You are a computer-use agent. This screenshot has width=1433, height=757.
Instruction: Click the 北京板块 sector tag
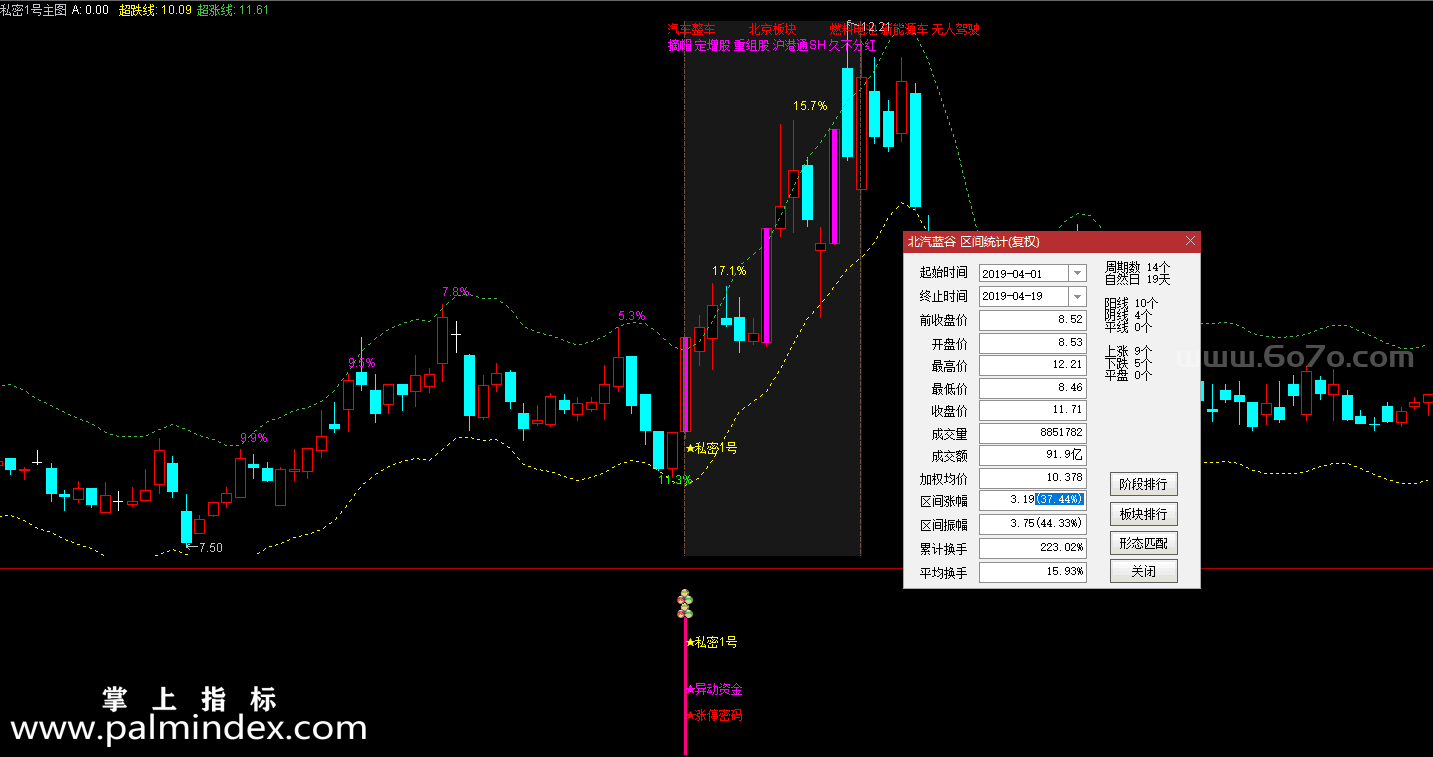tap(772, 30)
